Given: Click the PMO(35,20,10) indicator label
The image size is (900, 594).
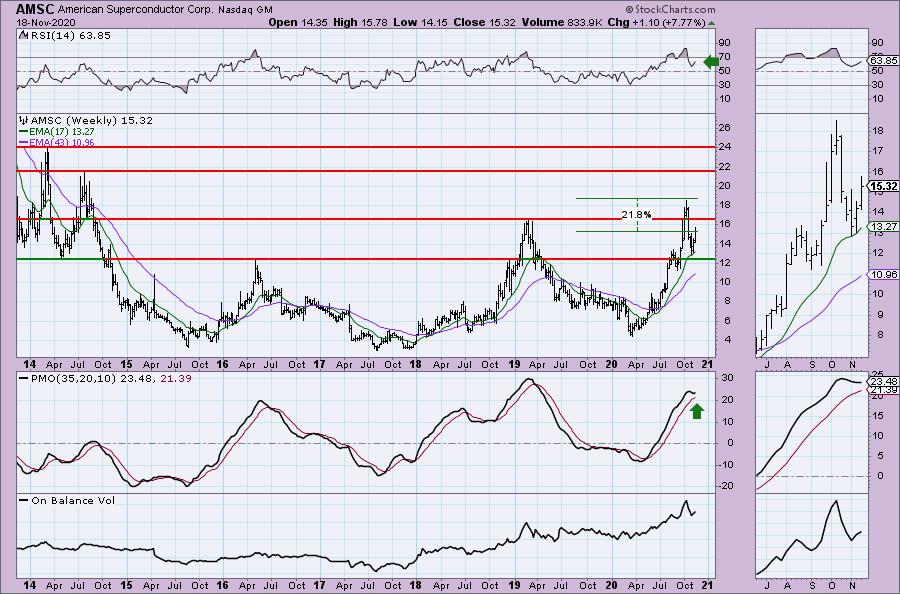Looking at the screenshot, I should (72, 379).
